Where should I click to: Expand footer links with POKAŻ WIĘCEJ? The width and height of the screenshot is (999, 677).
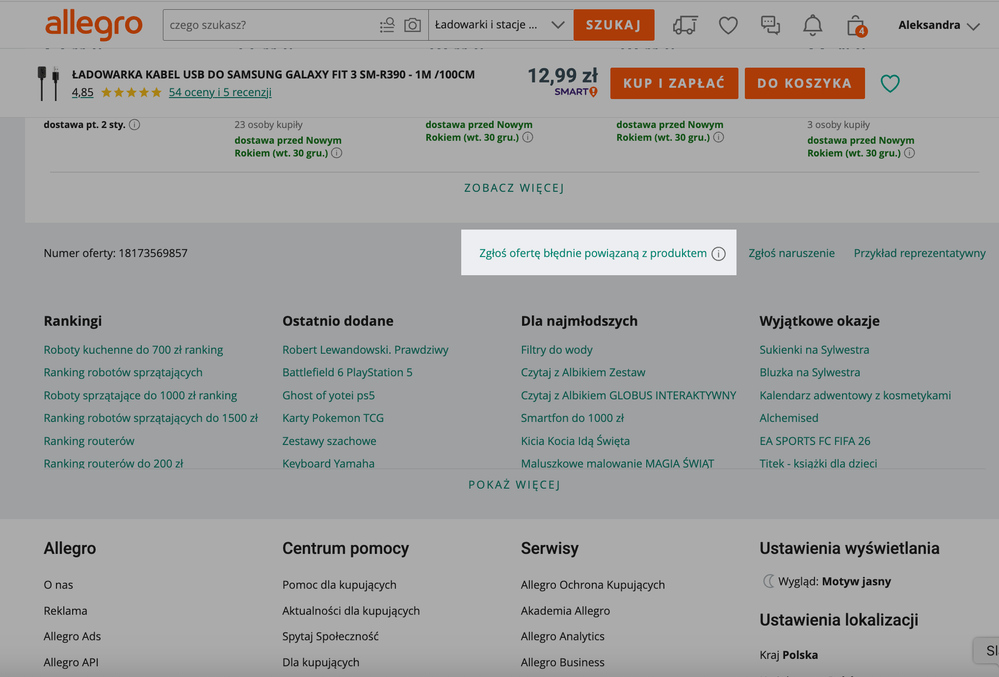pyautogui.click(x=514, y=485)
